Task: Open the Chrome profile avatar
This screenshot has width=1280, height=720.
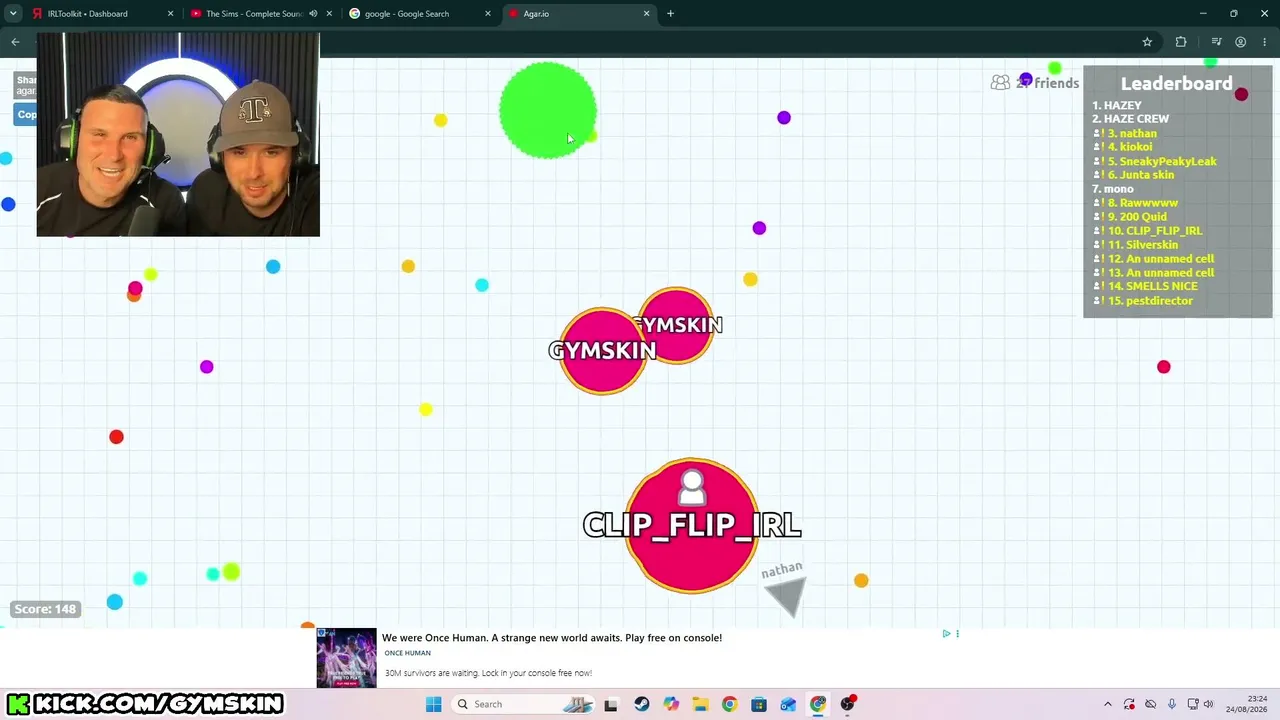Action: [x=1240, y=42]
